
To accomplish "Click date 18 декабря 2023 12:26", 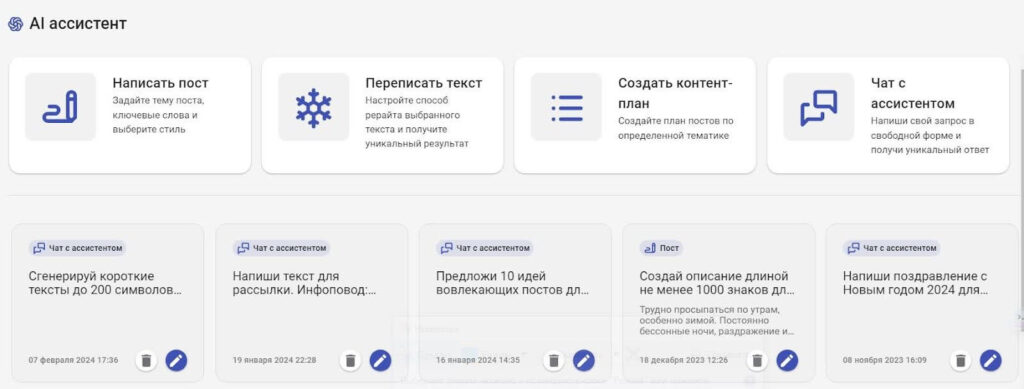I will tap(684, 360).
